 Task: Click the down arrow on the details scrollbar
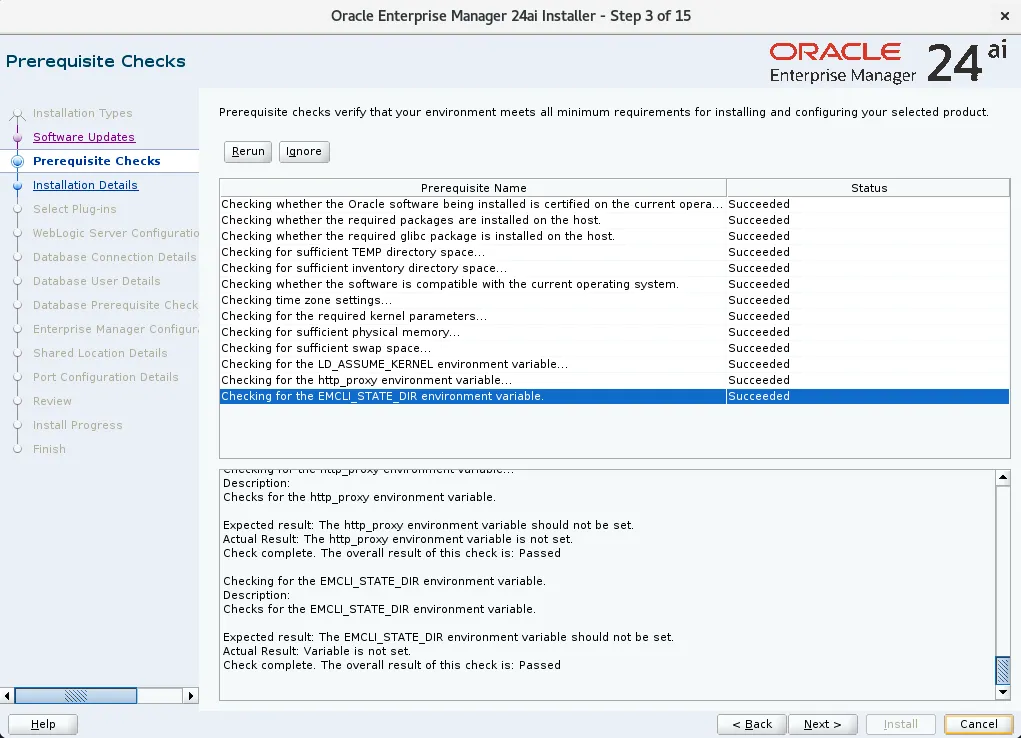click(x=1003, y=691)
